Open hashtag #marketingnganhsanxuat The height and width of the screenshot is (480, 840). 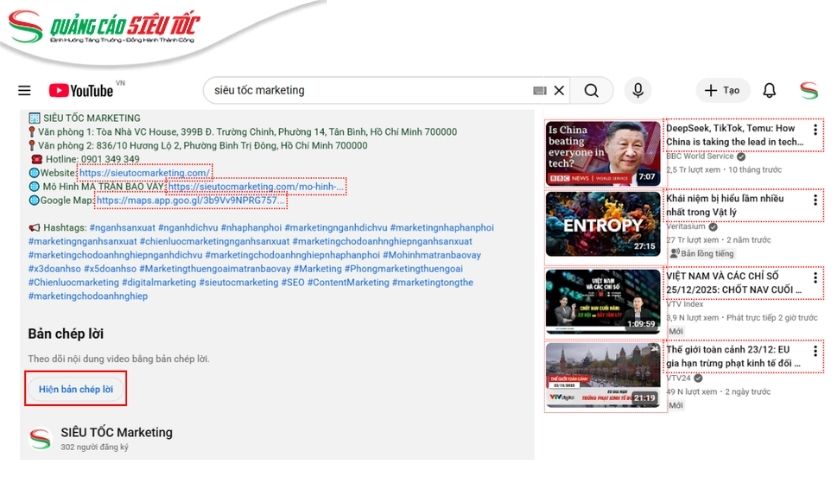(82, 242)
